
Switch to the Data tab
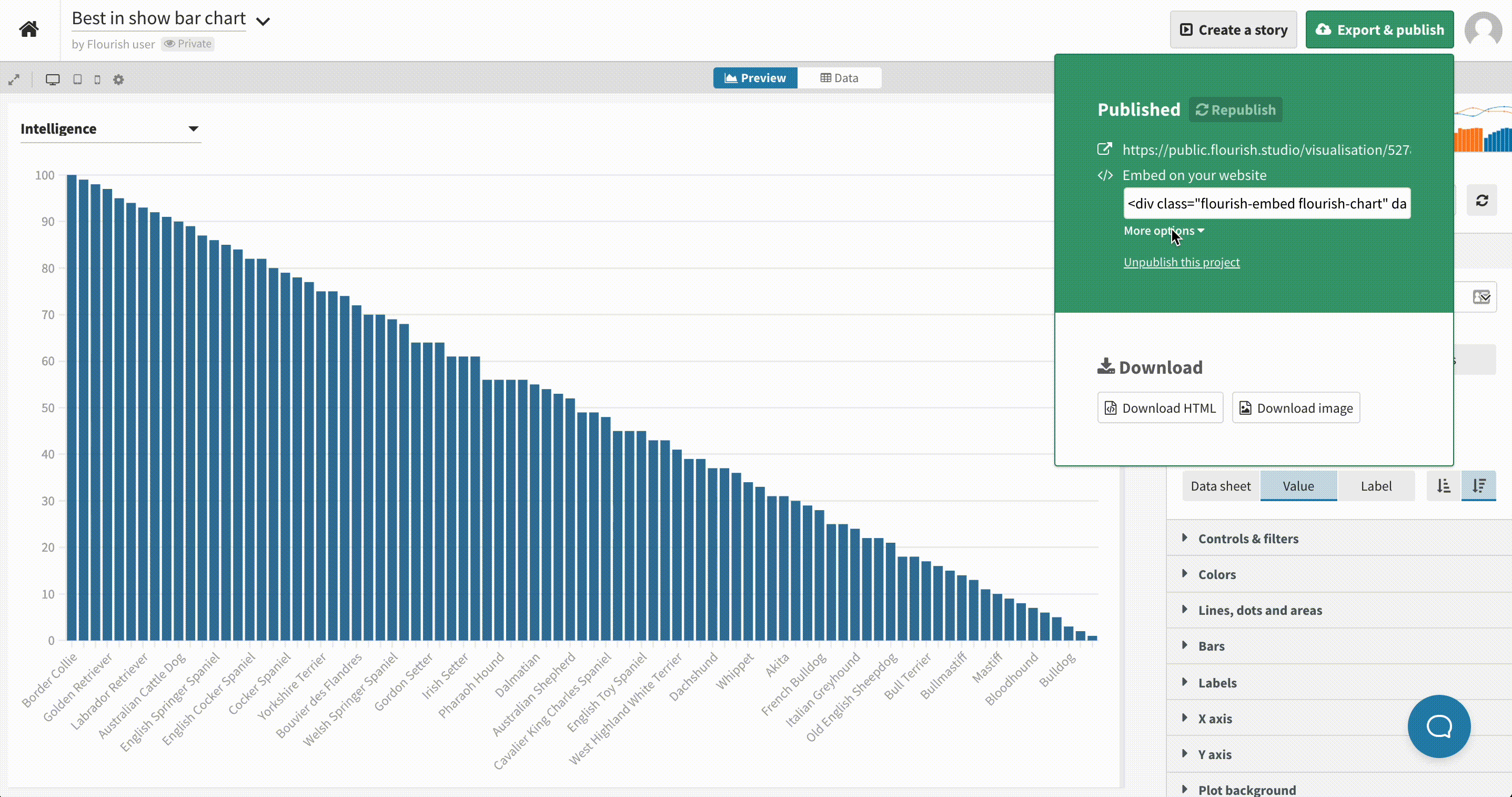(839, 77)
